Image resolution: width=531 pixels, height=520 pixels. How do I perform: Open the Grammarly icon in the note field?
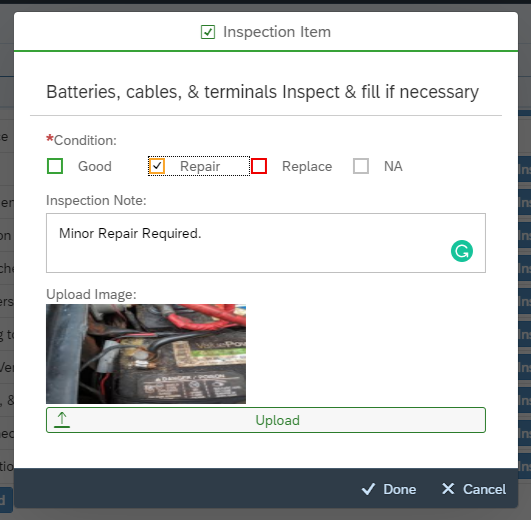[x=462, y=251]
